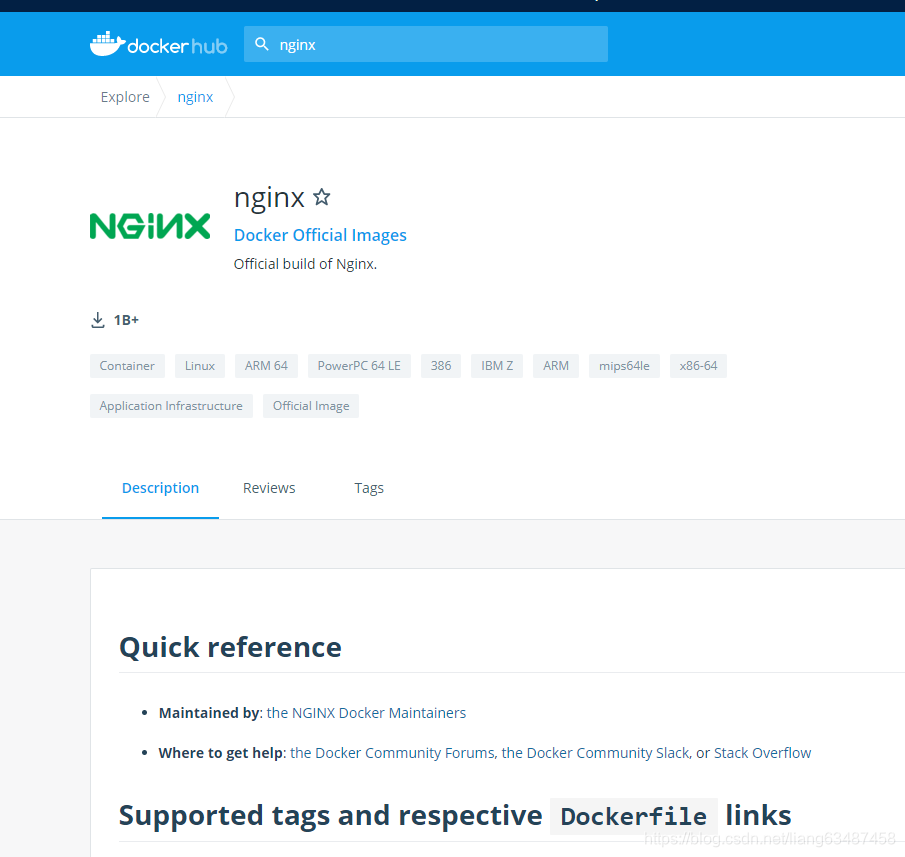Screen dimensions: 905x857
Task: Click the Quick reference heading
Action: (x=230, y=647)
